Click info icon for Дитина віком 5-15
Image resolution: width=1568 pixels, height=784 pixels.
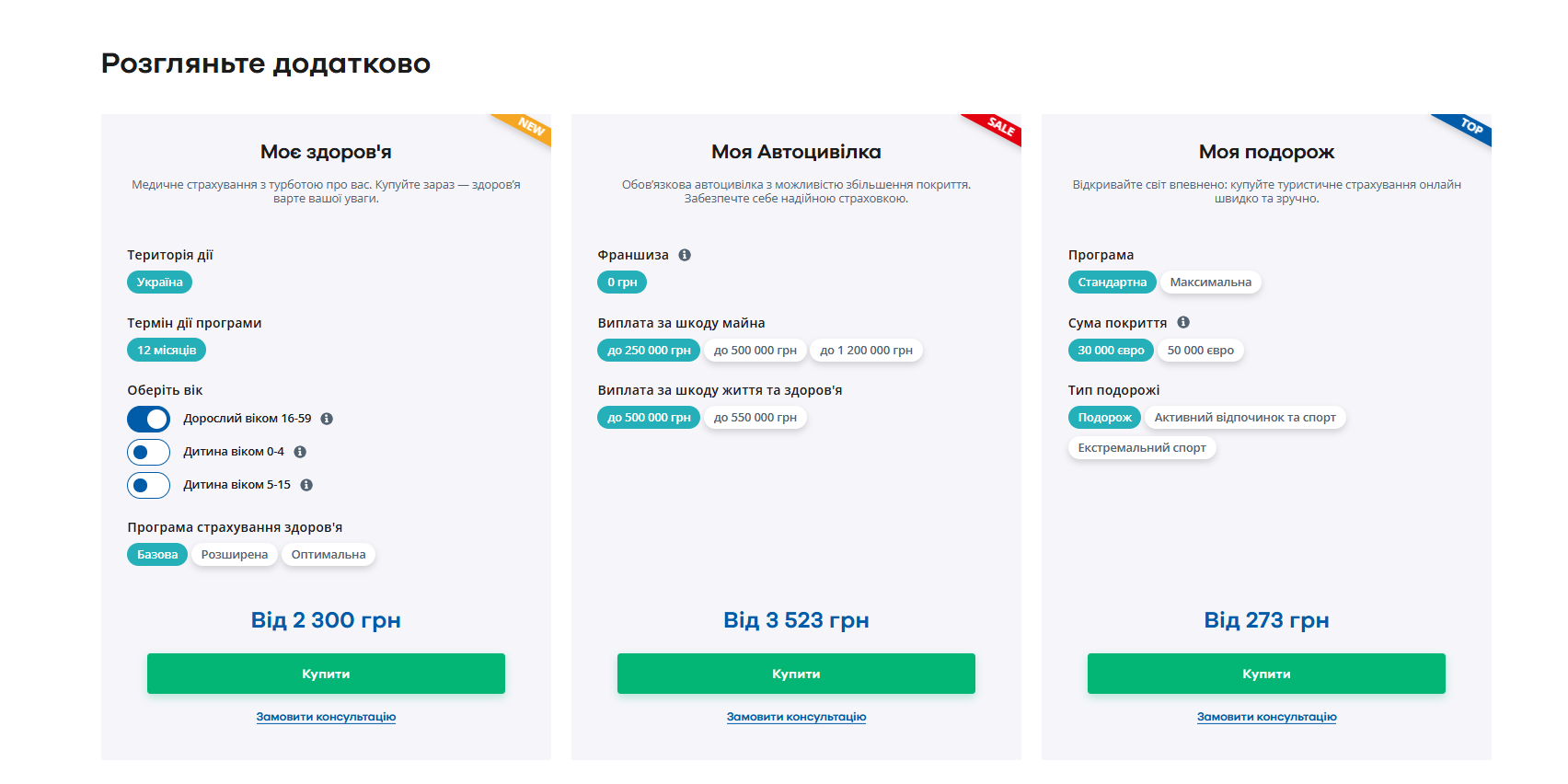click(306, 485)
